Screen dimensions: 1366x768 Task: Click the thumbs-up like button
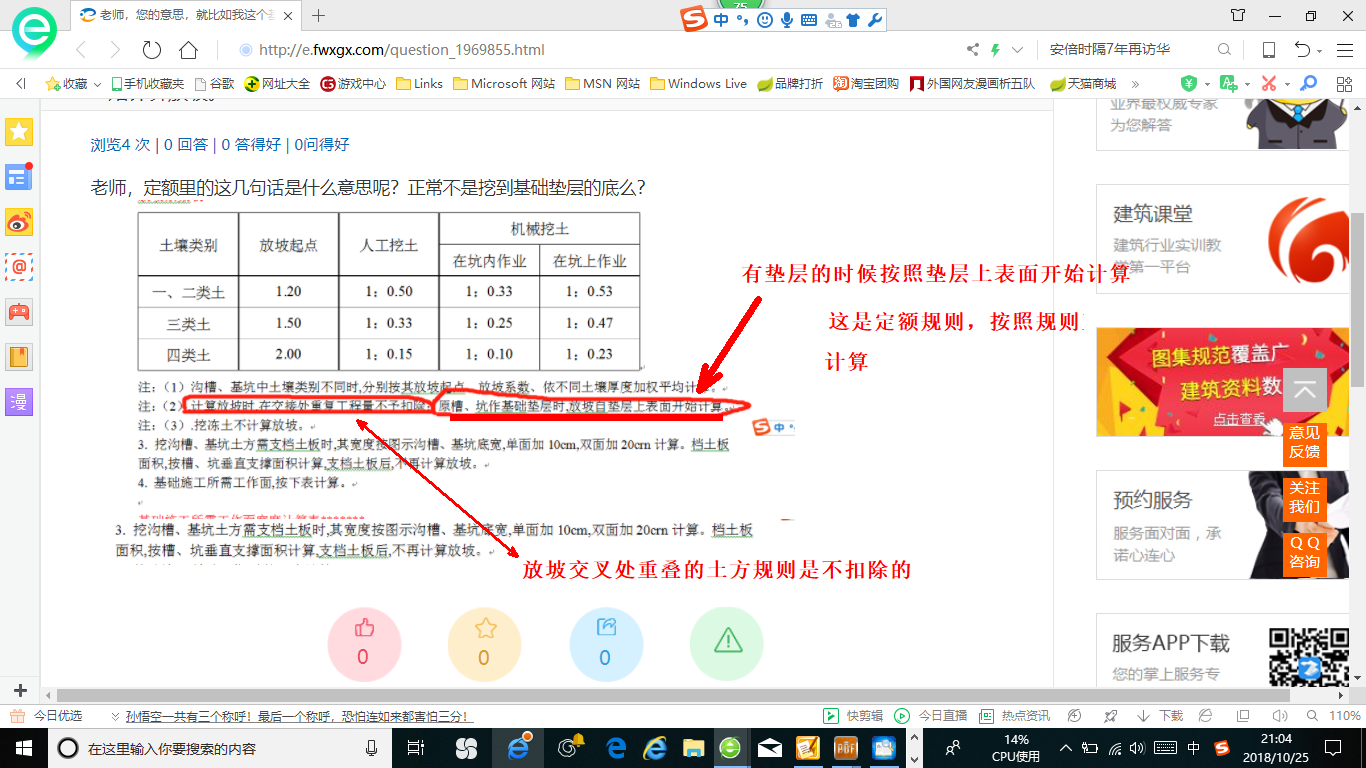(364, 643)
